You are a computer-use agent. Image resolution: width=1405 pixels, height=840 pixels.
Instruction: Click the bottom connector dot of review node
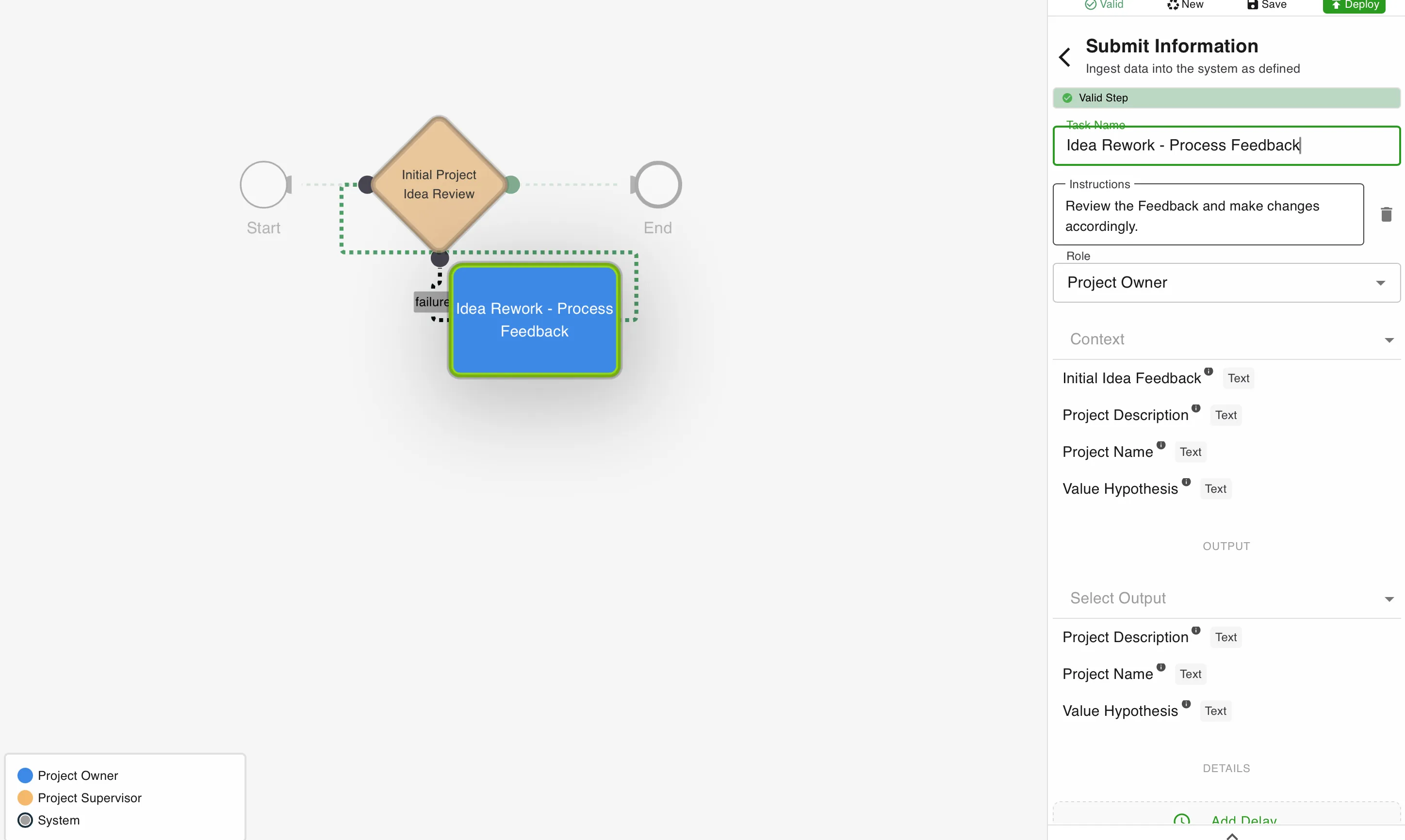point(440,258)
